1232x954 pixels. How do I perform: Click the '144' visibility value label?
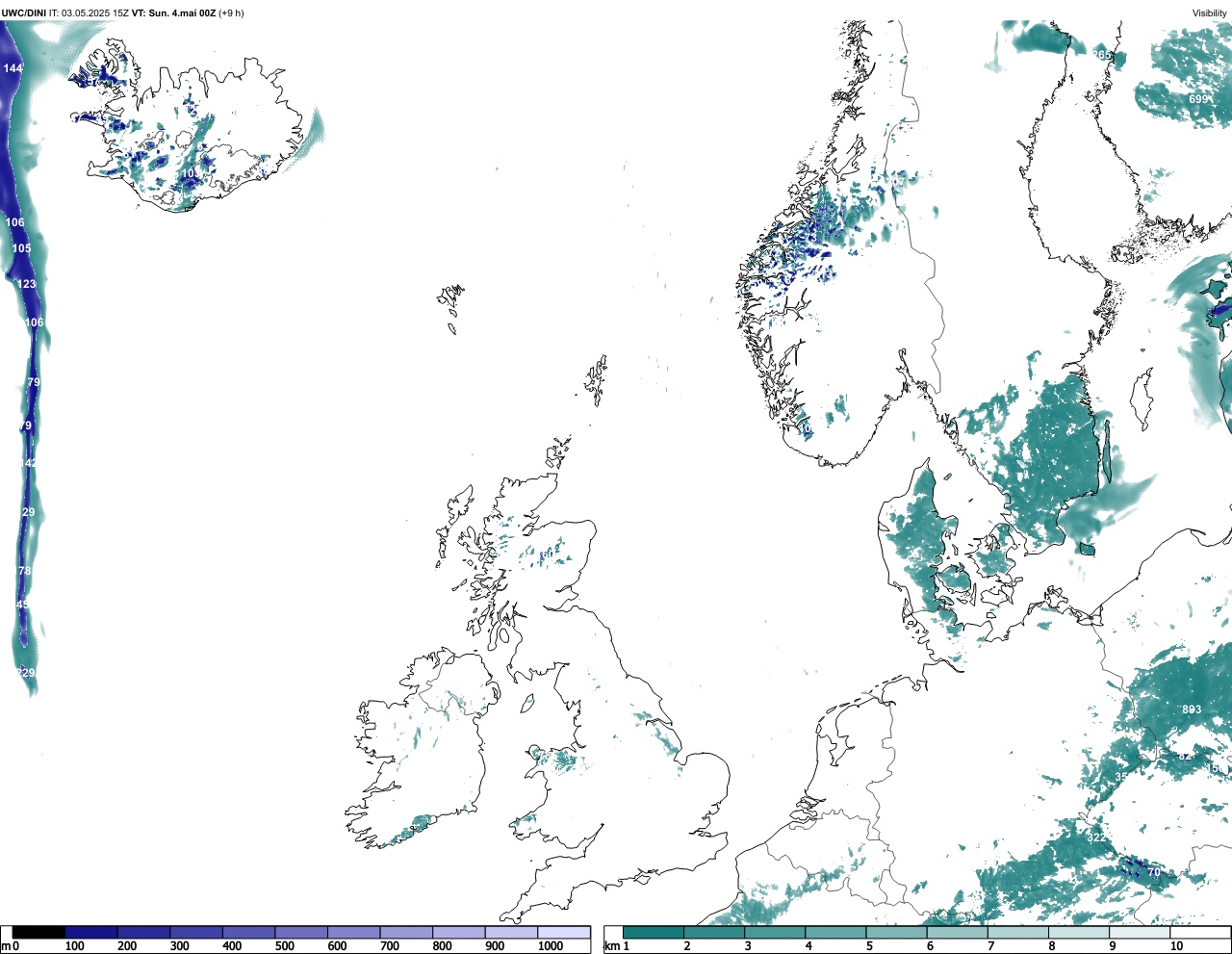13,68
